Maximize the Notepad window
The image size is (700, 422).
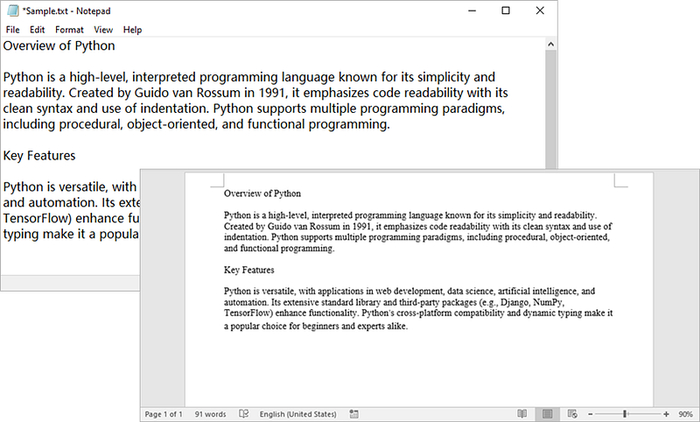tap(505, 11)
